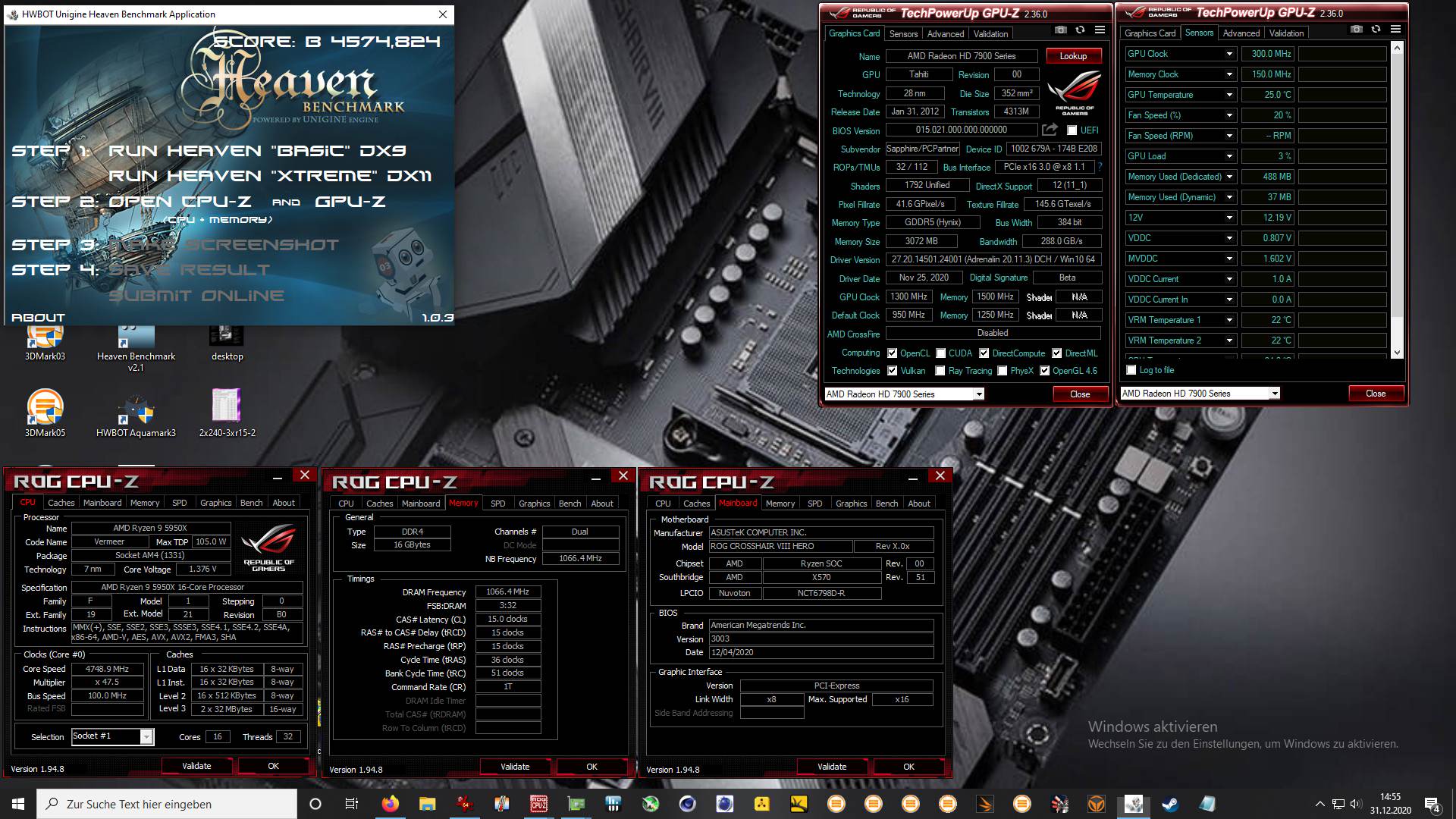1456x819 pixels.
Task: Open the Socket #1 selection dropdown in CPU-Z
Action: (x=146, y=736)
